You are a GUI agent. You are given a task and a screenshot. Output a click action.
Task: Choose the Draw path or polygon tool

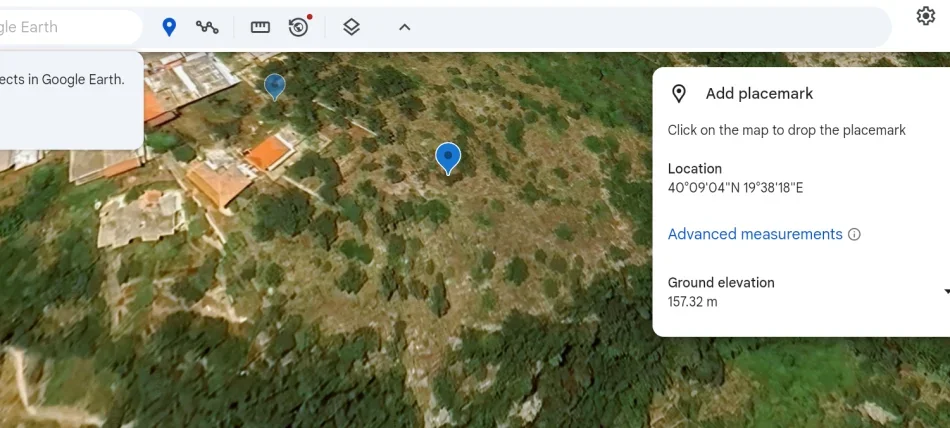point(207,27)
